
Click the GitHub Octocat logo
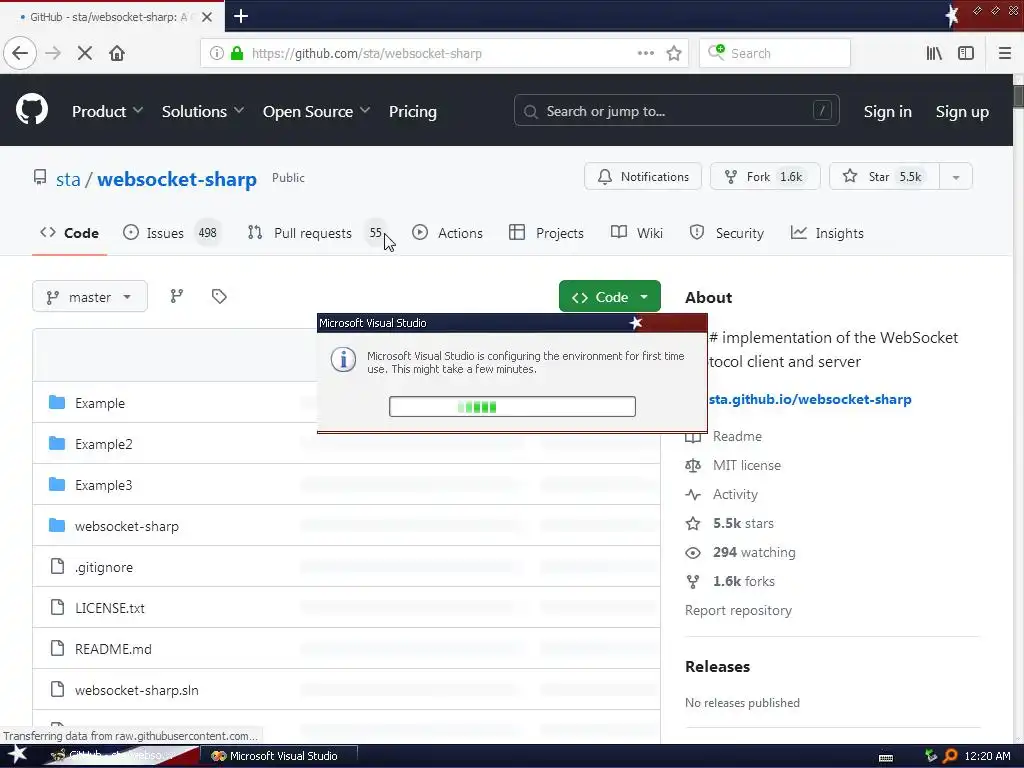tap(31, 109)
